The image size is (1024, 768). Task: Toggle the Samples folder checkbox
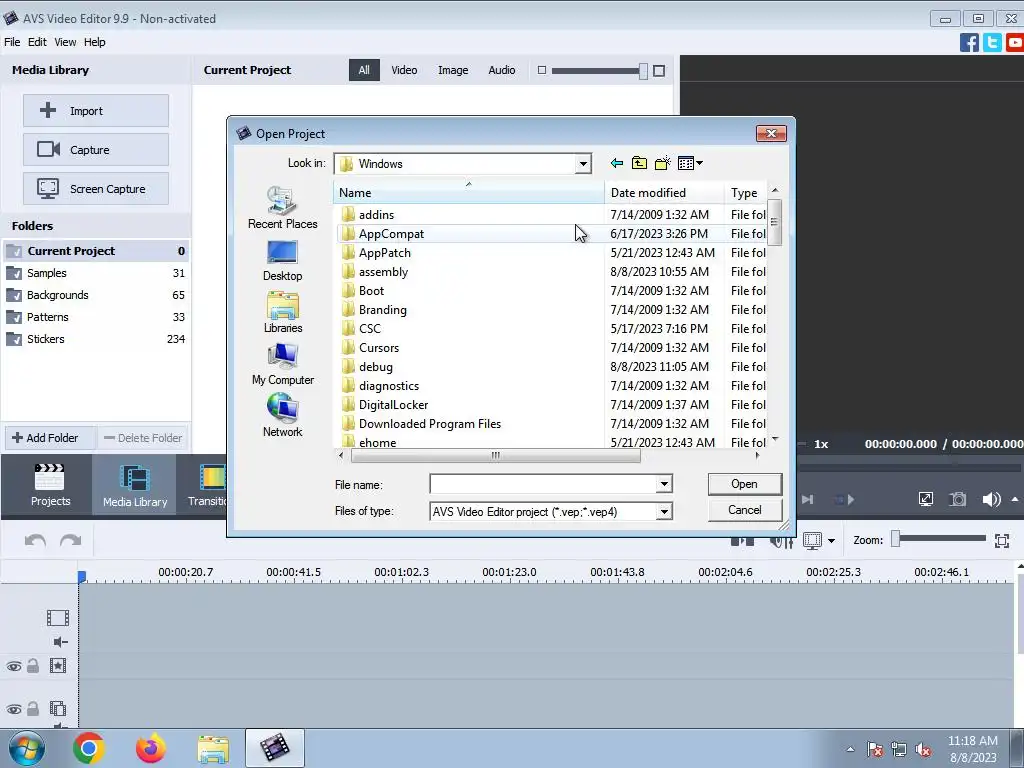click(14, 274)
